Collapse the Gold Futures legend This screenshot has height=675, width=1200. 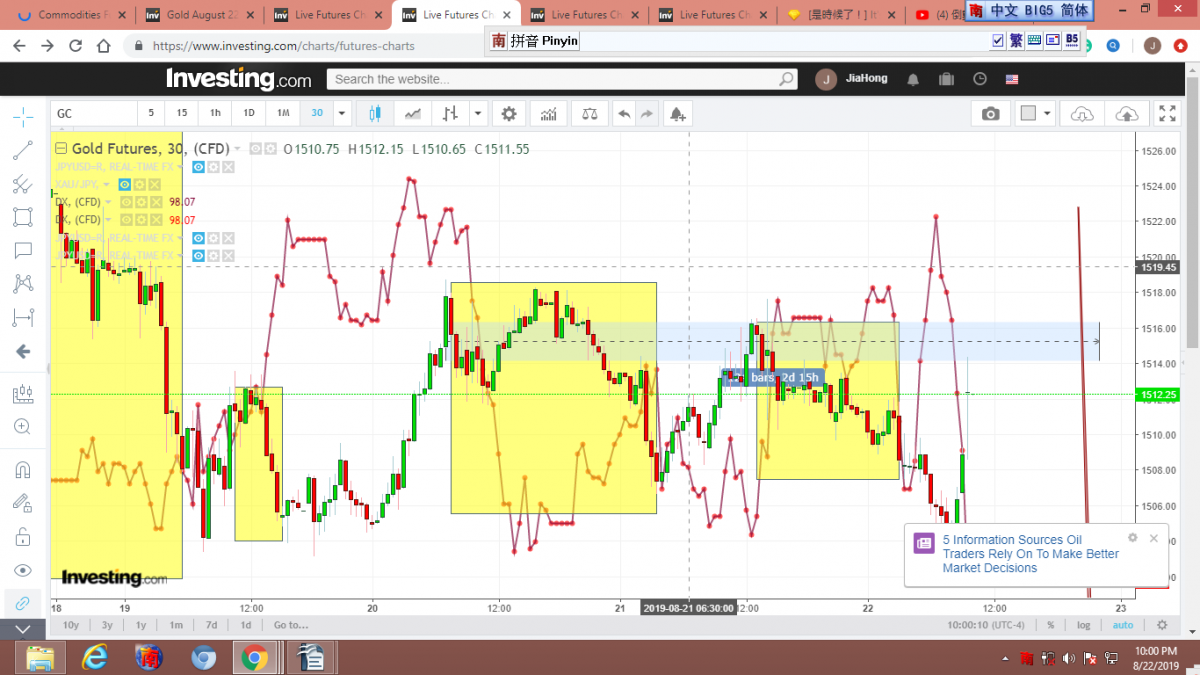tap(60, 149)
